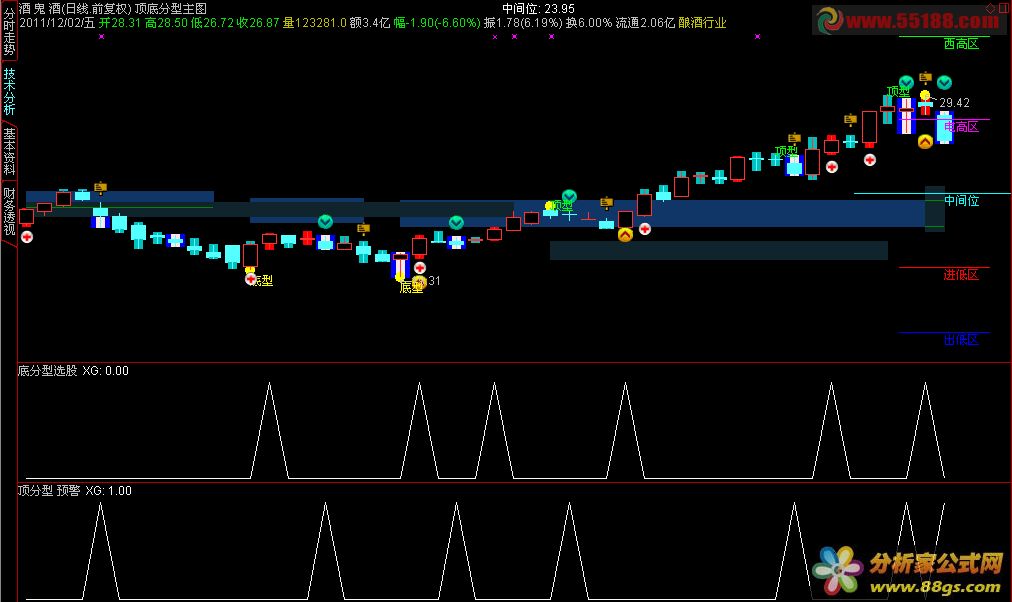This screenshot has height=602, width=1012.
Task: Click the last candlestick on the price chart
Action: [x=944, y=127]
